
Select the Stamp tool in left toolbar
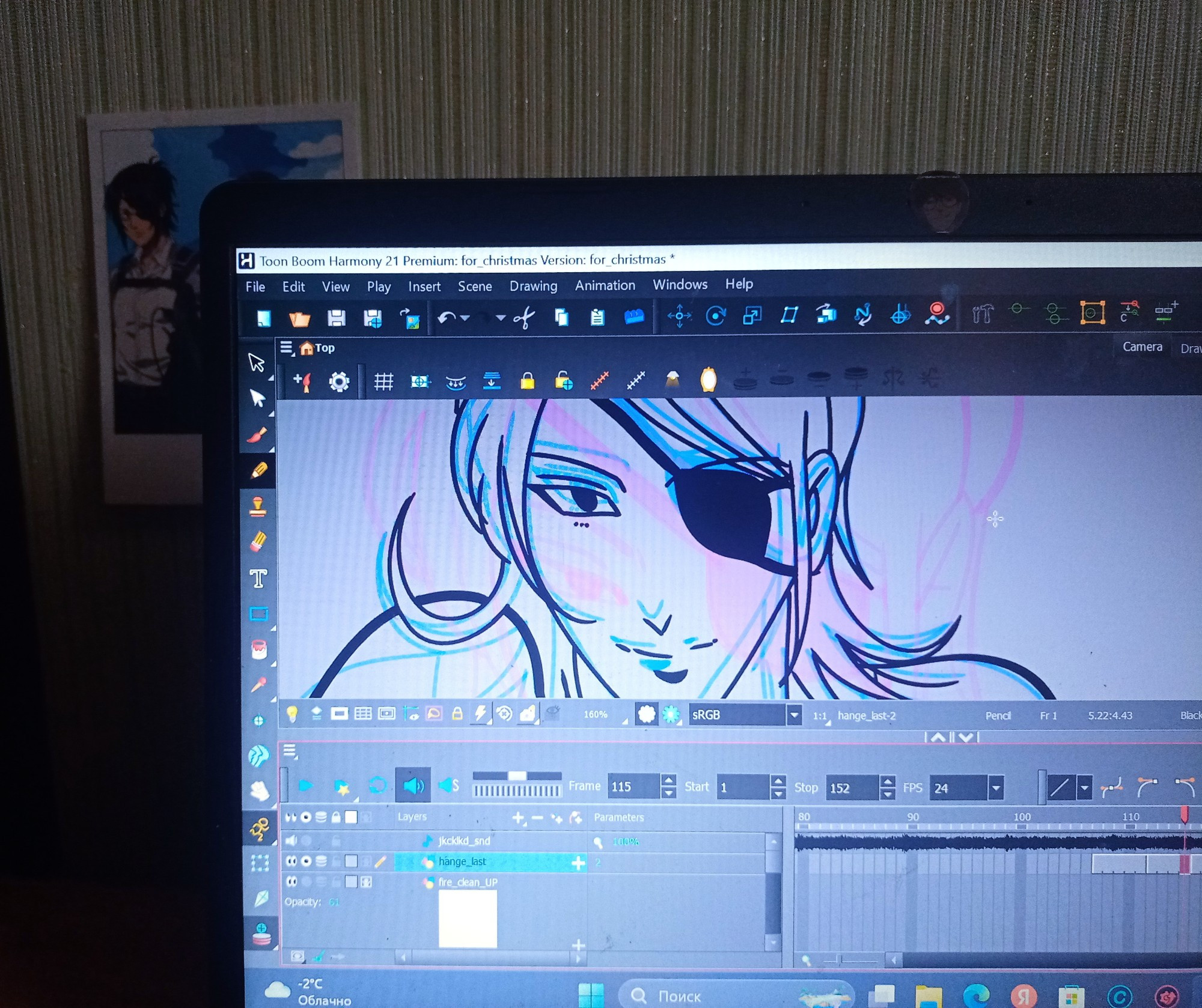(258, 506)
